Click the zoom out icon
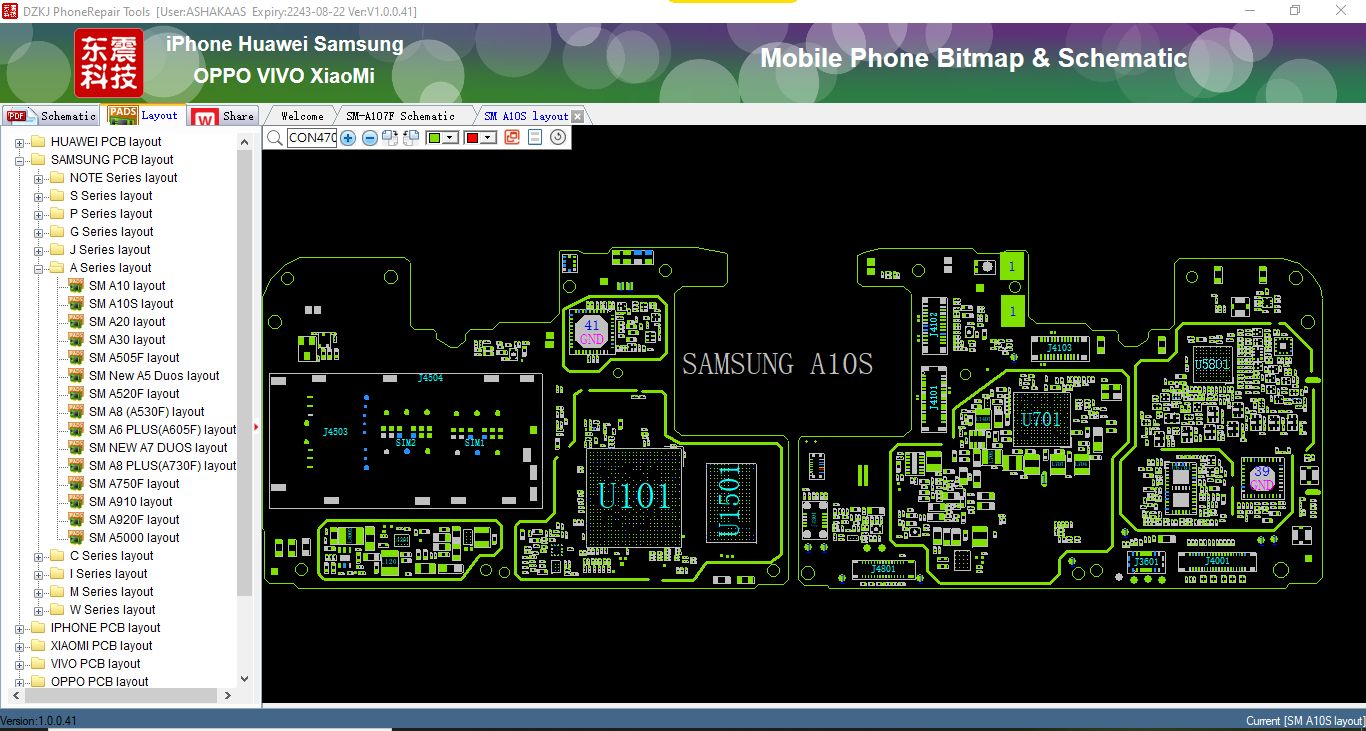This screenshot has height=731, width=1366. (369, 137)
